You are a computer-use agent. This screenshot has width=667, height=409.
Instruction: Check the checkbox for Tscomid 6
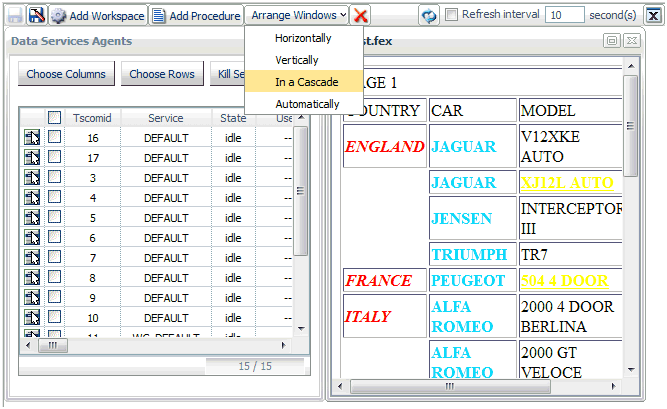pos(54,237)
